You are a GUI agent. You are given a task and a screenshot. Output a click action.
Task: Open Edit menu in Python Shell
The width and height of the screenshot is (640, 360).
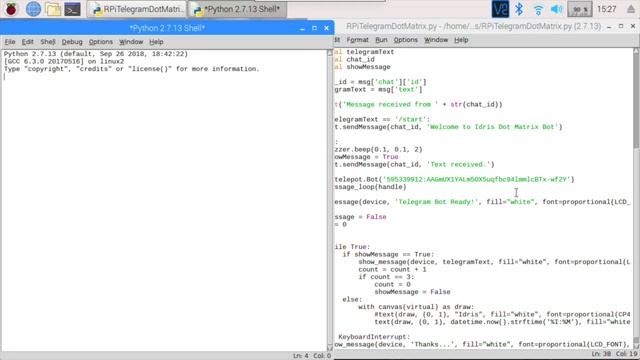pyautogui.click(x=28, y=42)
